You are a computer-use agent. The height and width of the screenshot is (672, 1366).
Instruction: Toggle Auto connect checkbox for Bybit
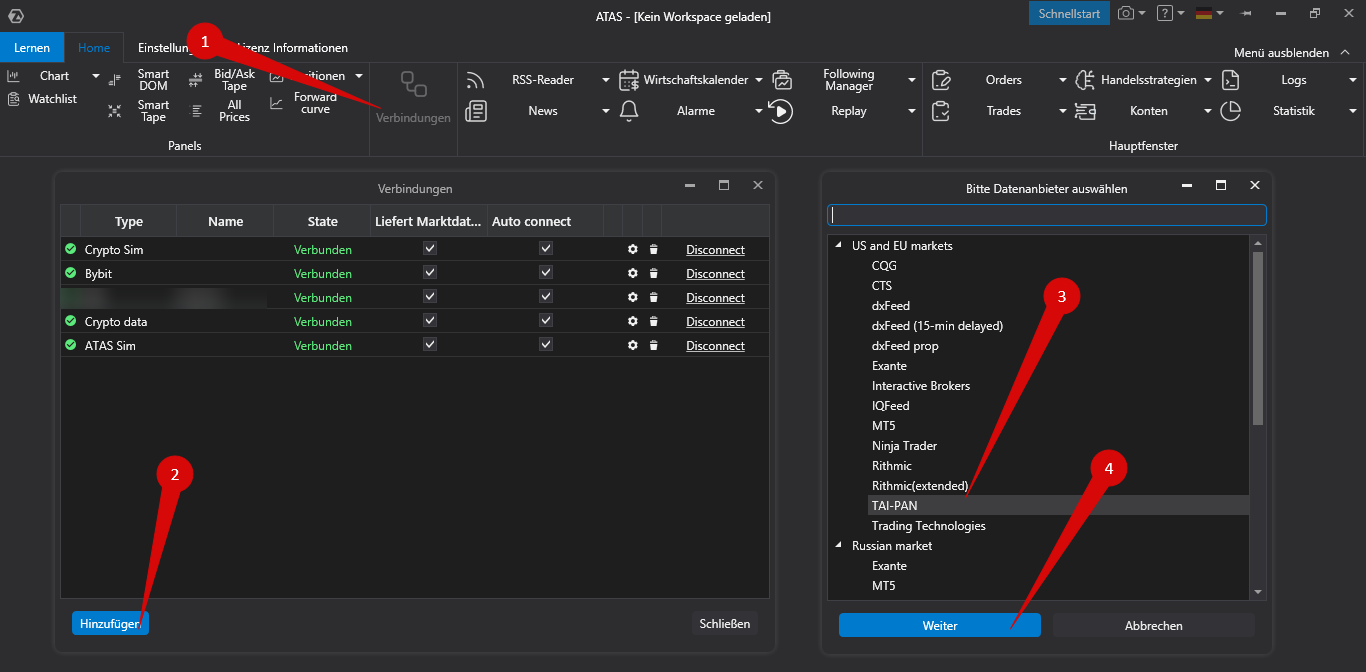pos(546,273)
